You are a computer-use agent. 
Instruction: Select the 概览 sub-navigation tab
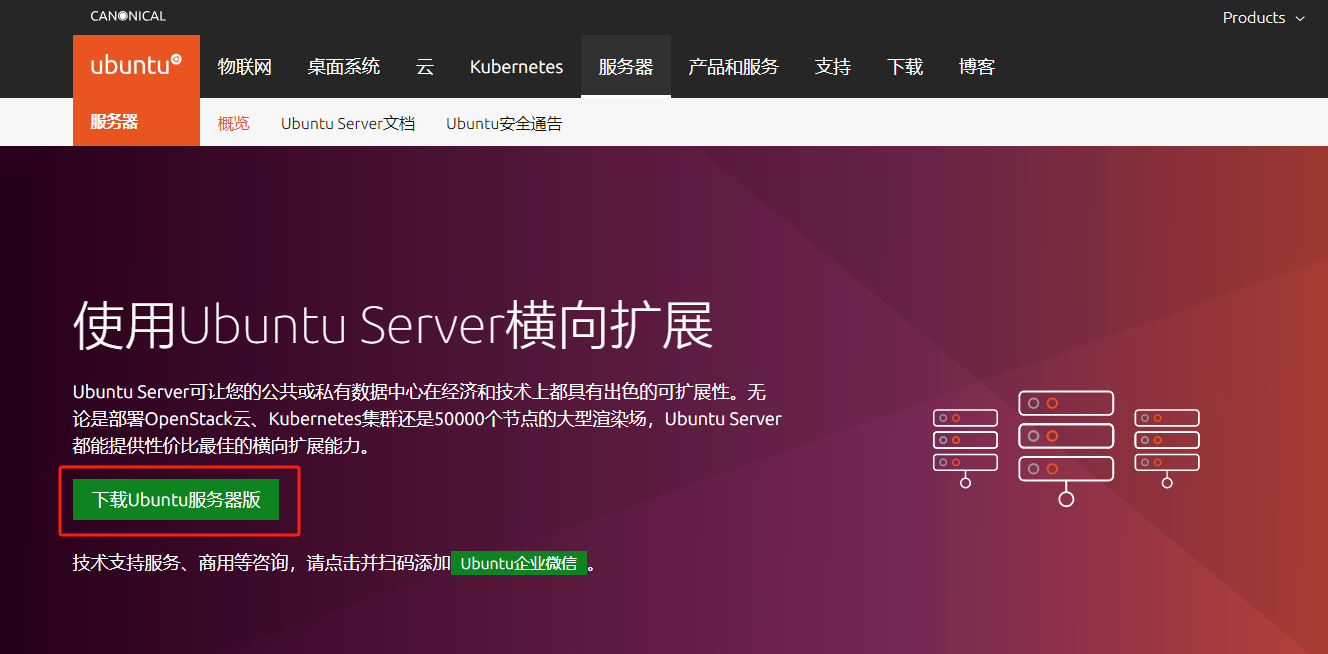(234, 124)
